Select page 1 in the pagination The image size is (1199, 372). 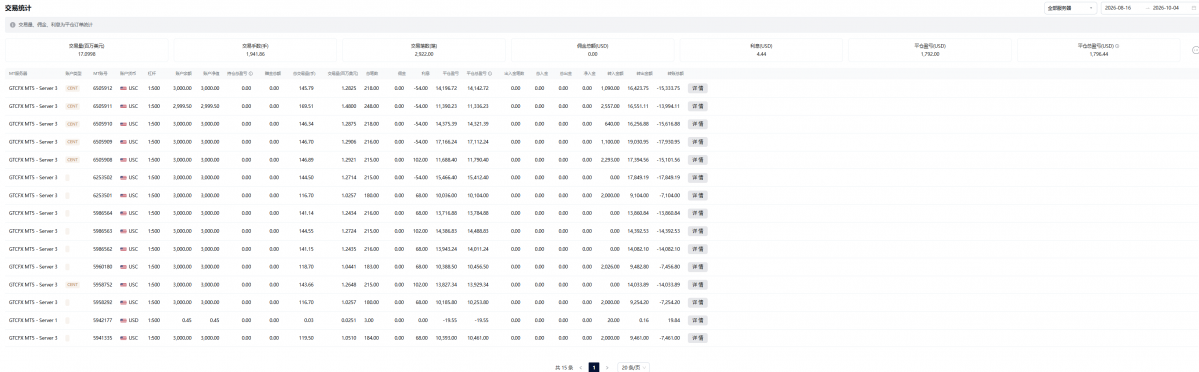coord(594,367)
